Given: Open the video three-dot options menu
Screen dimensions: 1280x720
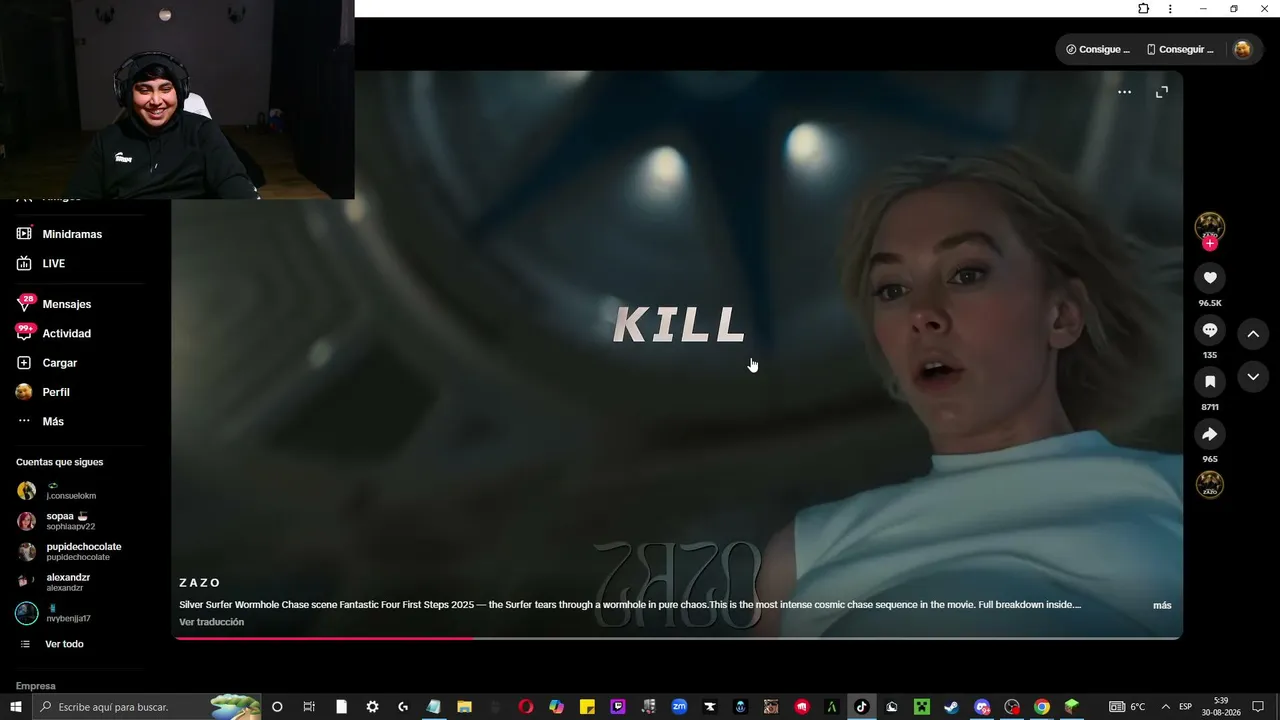Looking at the screenshot, I should coord(1124,92).
